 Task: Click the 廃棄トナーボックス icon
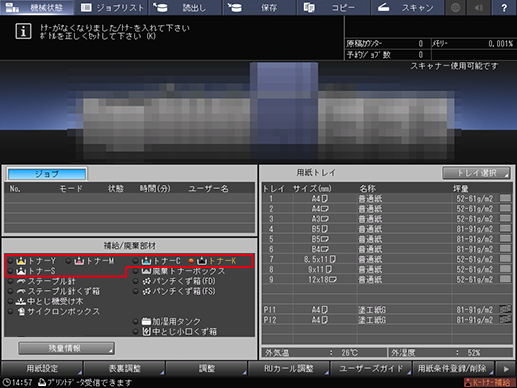pos(146,271)
